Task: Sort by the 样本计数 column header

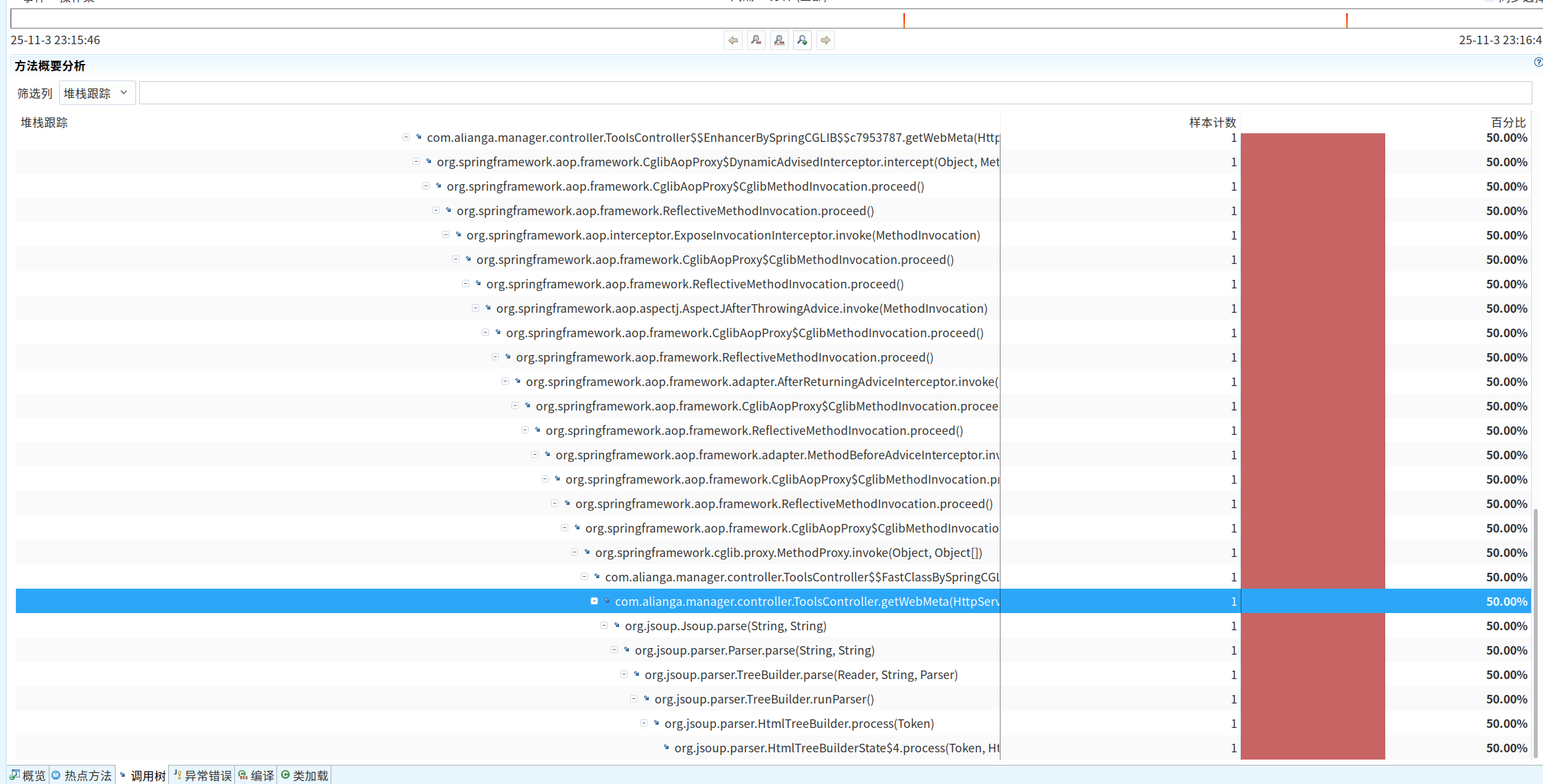Action: [1212, 122]
